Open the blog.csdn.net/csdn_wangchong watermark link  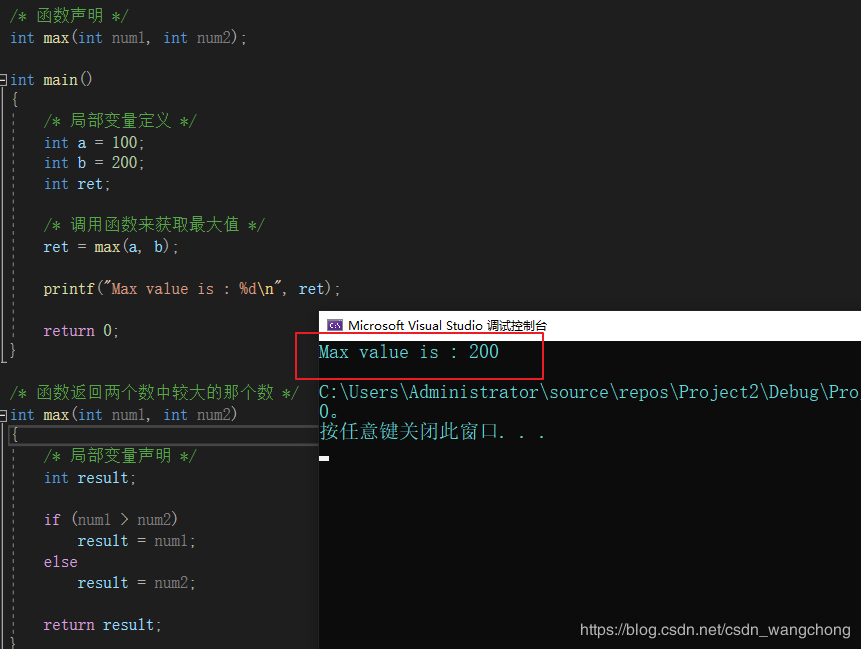coord(715,630)
